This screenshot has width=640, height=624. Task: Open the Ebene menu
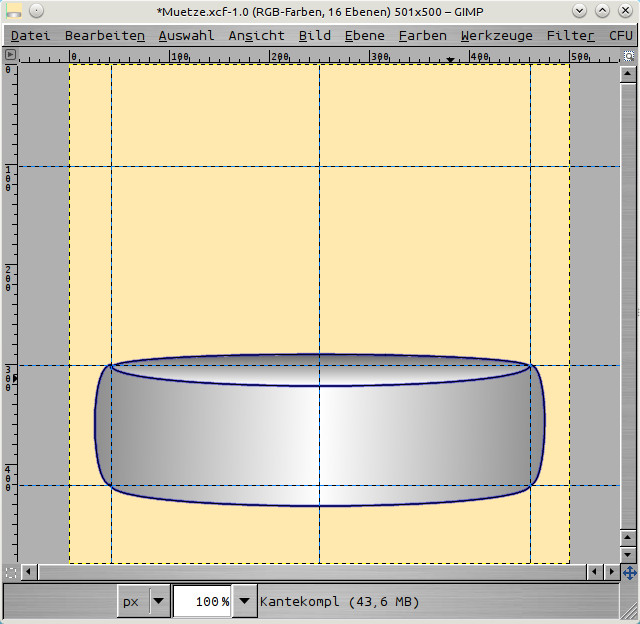[x=364, y=36]
